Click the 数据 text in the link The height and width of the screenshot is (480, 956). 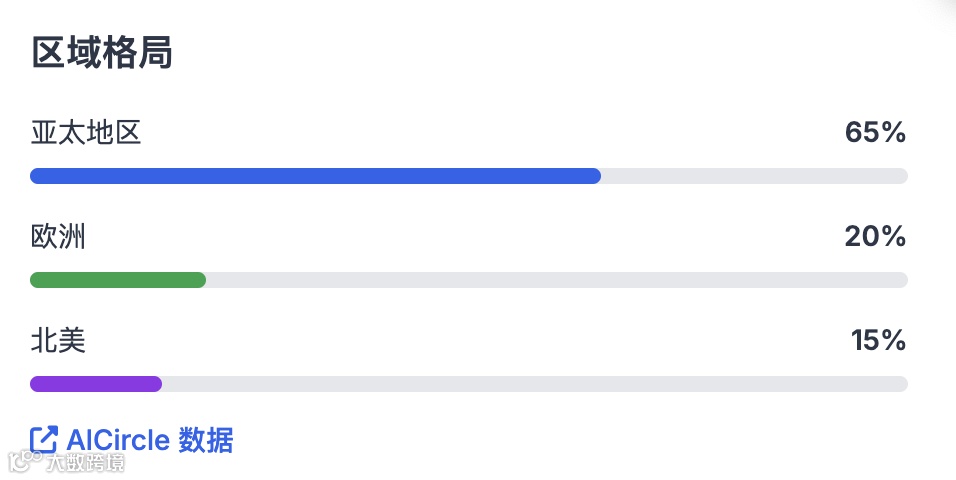click(x=205, y=440)
